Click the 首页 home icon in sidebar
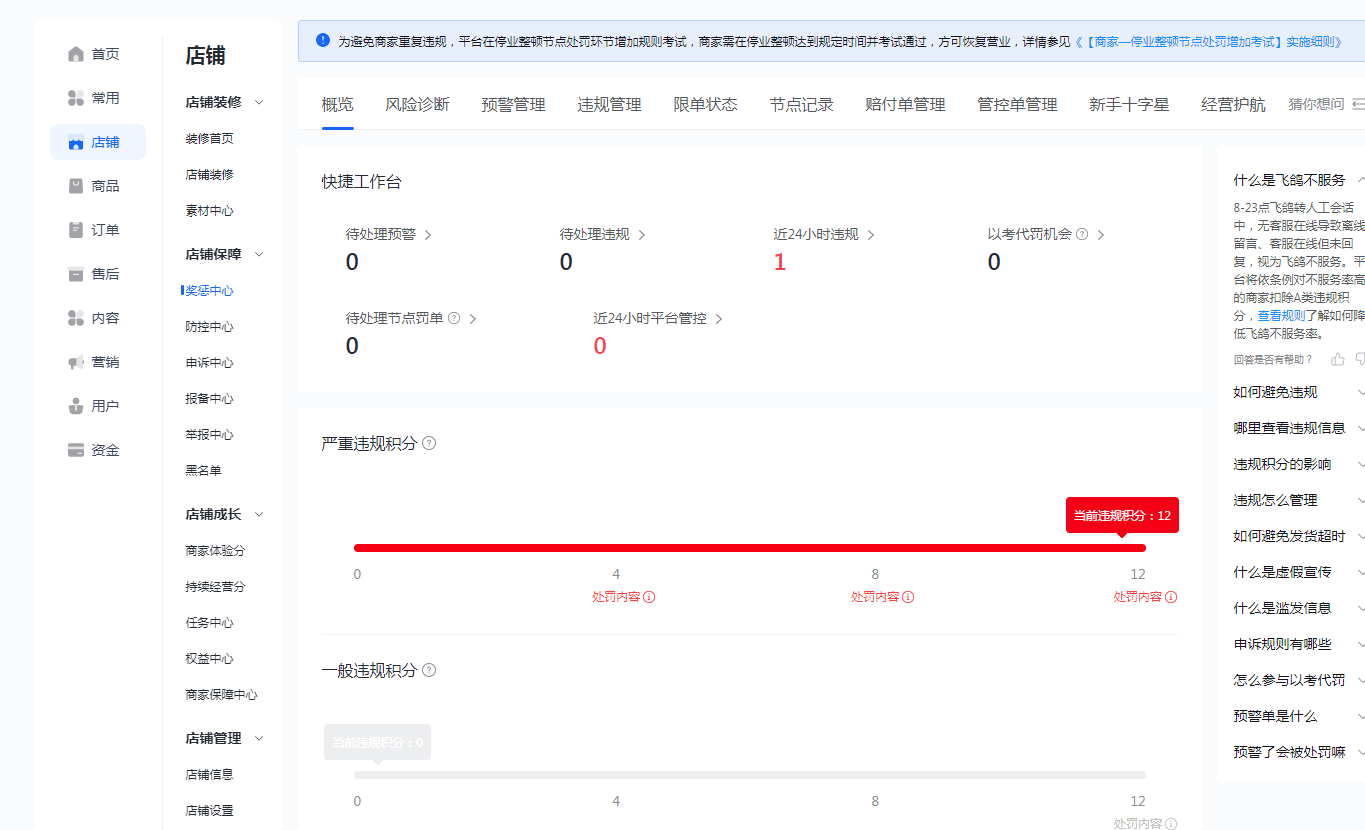The image size is (1365, 830). [76, 54]
